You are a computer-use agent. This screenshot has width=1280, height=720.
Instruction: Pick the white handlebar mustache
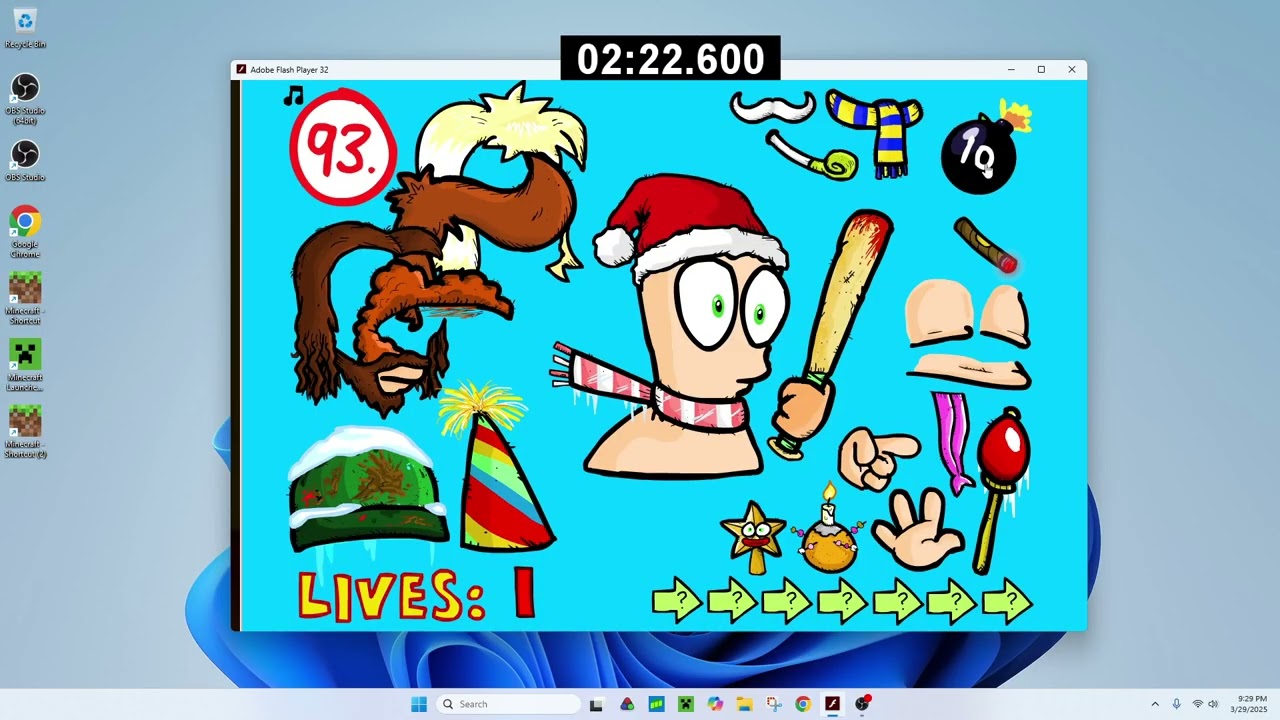click(x=773, y=108)
